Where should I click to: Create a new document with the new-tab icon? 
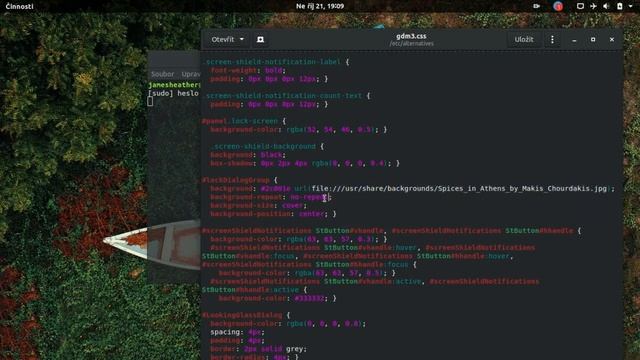click(260, 40)
